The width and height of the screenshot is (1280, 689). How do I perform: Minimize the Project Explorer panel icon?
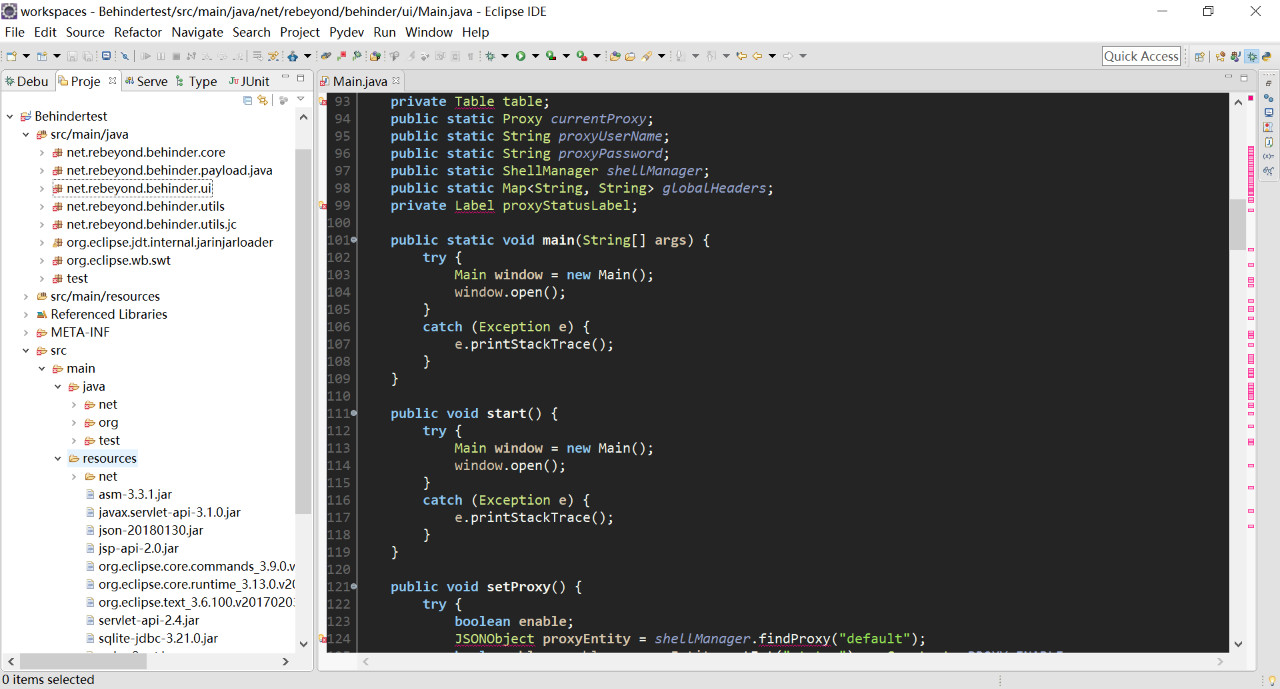tap(285, 77)
